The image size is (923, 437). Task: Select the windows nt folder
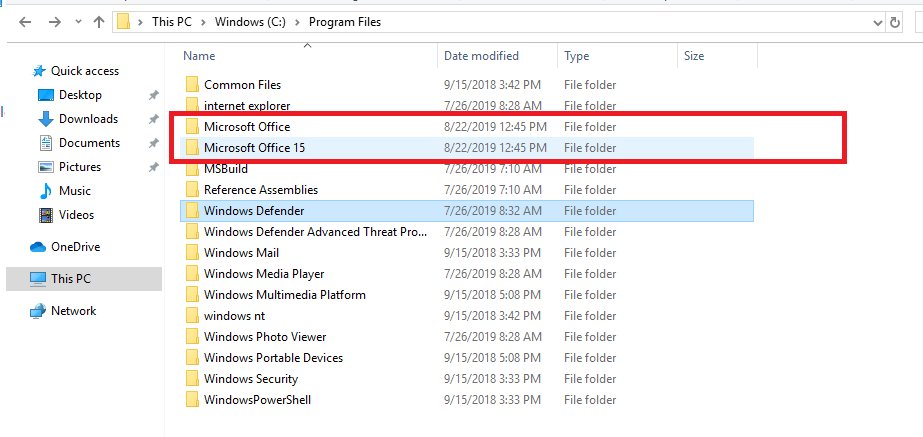tap(467, 316)
